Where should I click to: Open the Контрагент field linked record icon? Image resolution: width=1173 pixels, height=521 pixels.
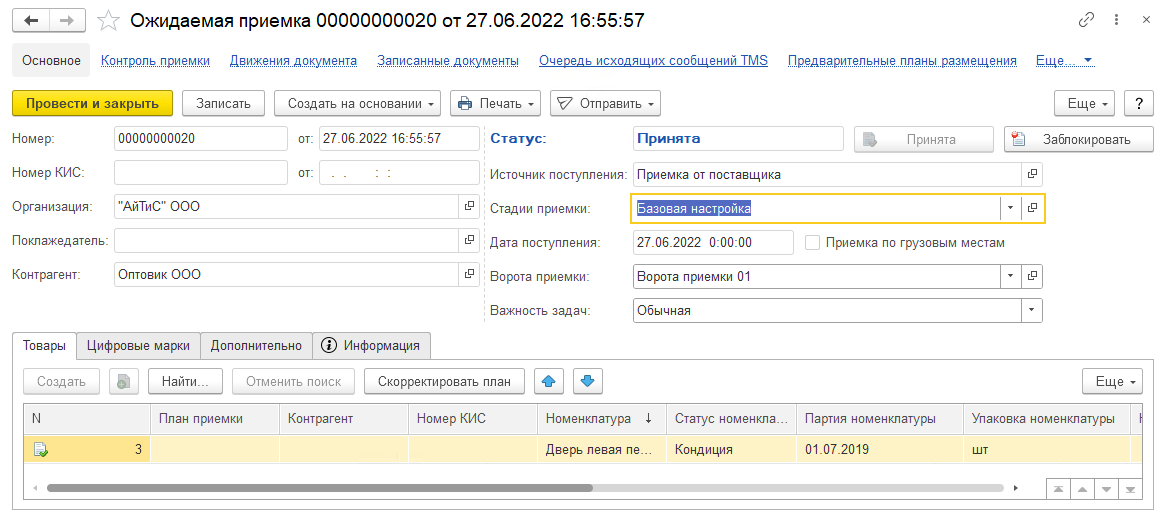pyautogui.click(x=469, y=274)
